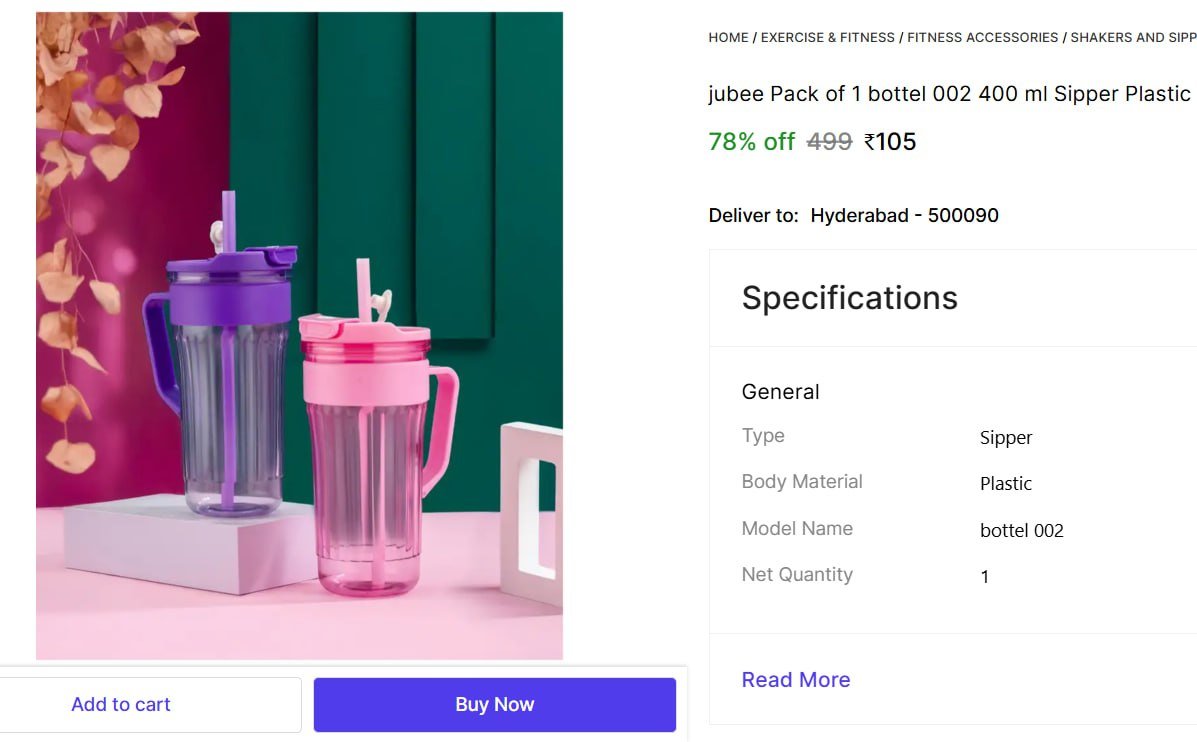Click the Net Quantity label
The height and width of the screenshot is (742, 1197).
coord(797,575)
